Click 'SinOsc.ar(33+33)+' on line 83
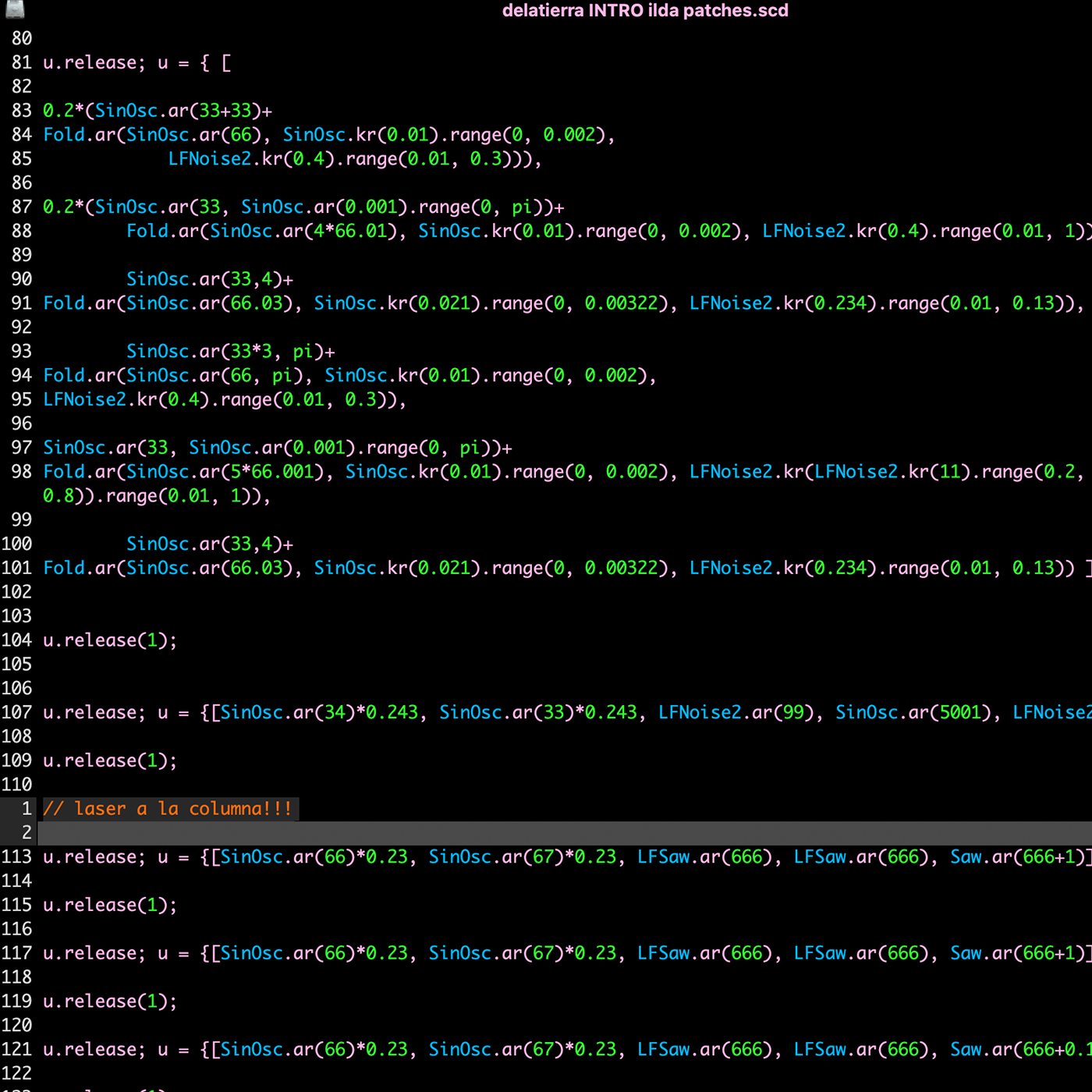Viewport: 1092px width, 1092px height. [183, 111]
